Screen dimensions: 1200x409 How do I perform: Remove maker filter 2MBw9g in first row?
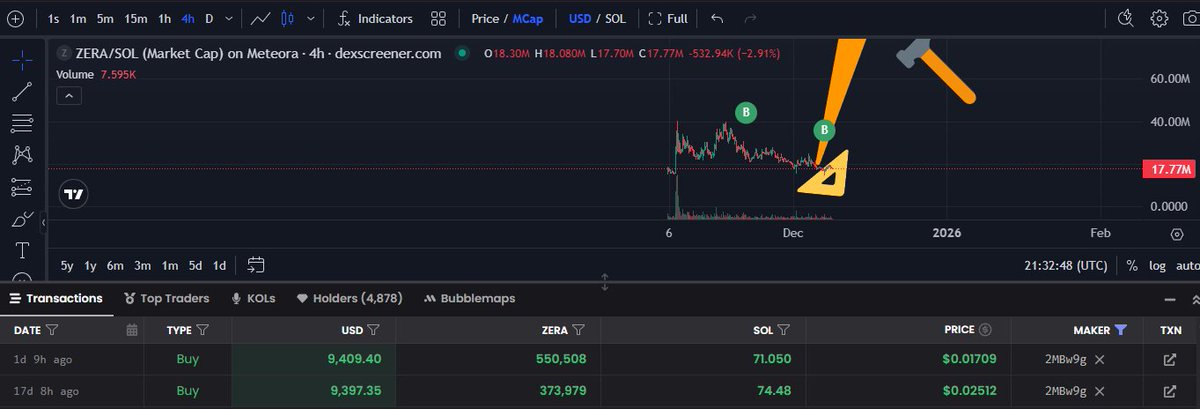(x=1100, y=359)
